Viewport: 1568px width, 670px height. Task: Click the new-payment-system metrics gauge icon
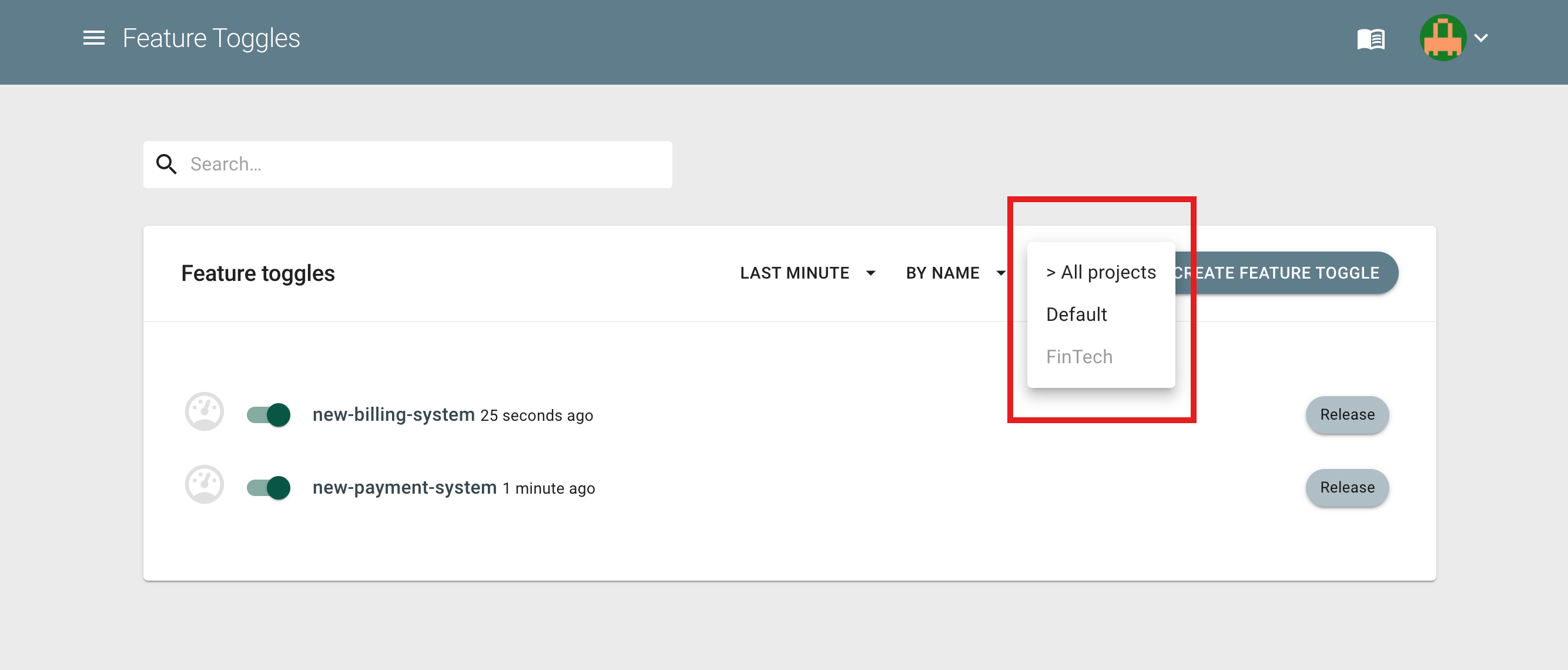pos(205,485)
